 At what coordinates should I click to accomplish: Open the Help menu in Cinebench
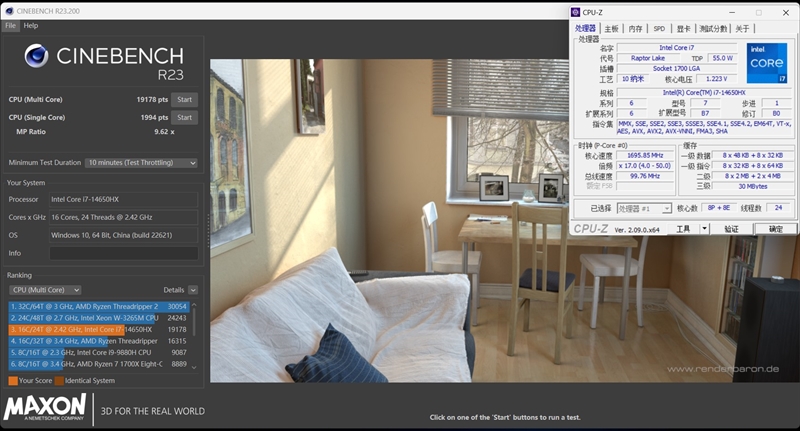click(31, 26)
